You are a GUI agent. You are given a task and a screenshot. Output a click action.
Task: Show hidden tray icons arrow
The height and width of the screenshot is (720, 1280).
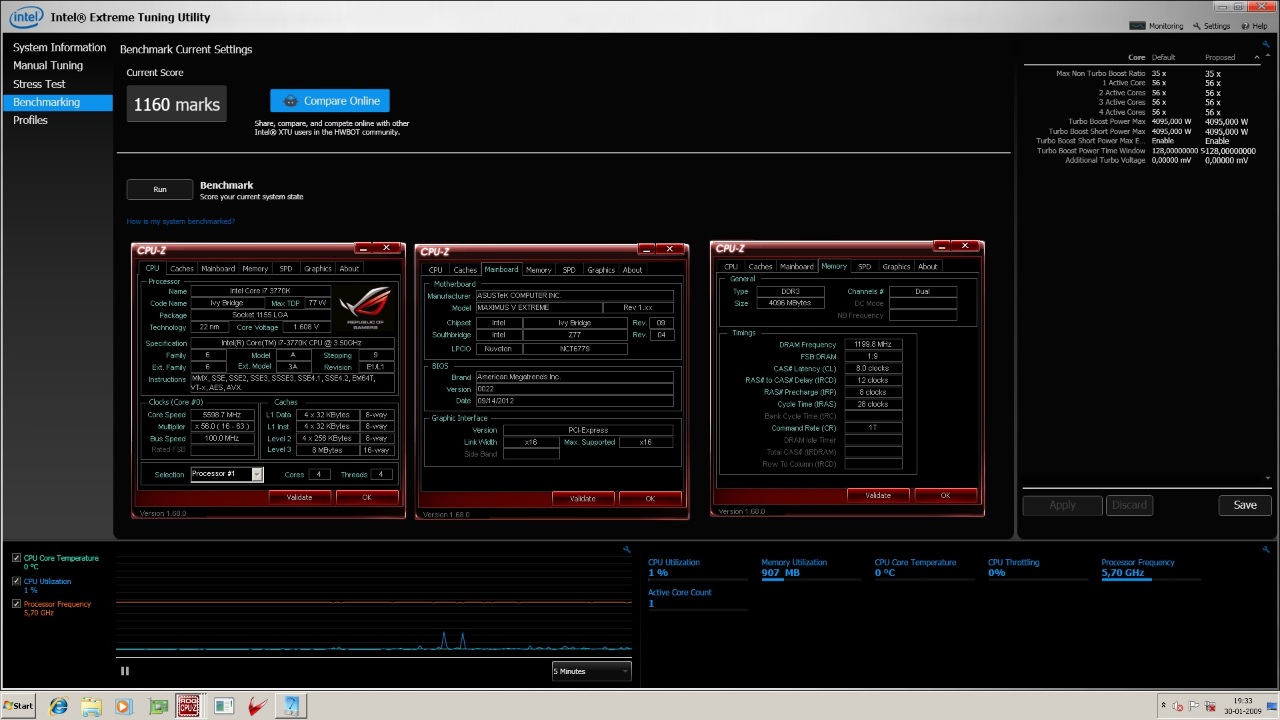(x=1162, y=706)
